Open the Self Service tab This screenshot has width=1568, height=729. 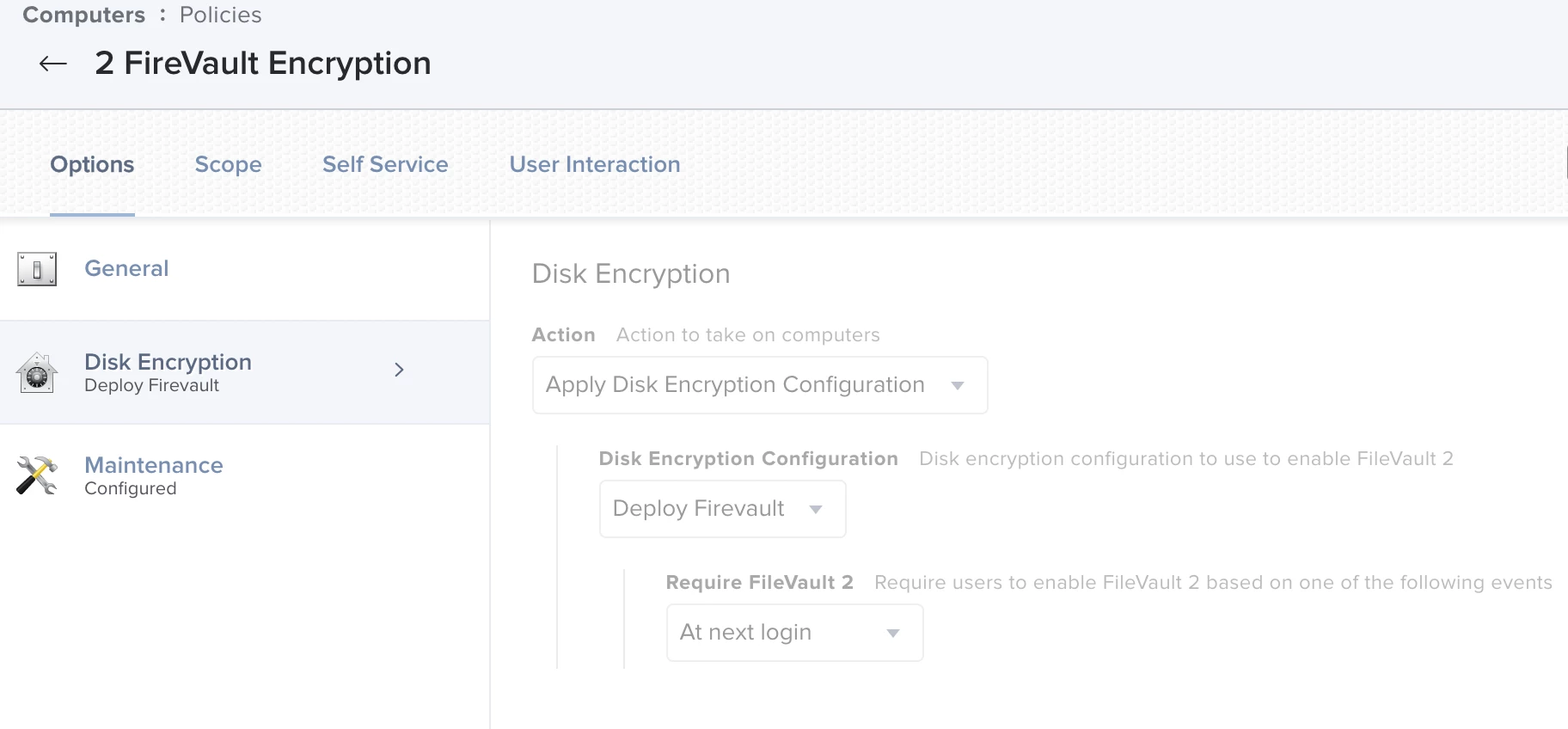point(385,164)
